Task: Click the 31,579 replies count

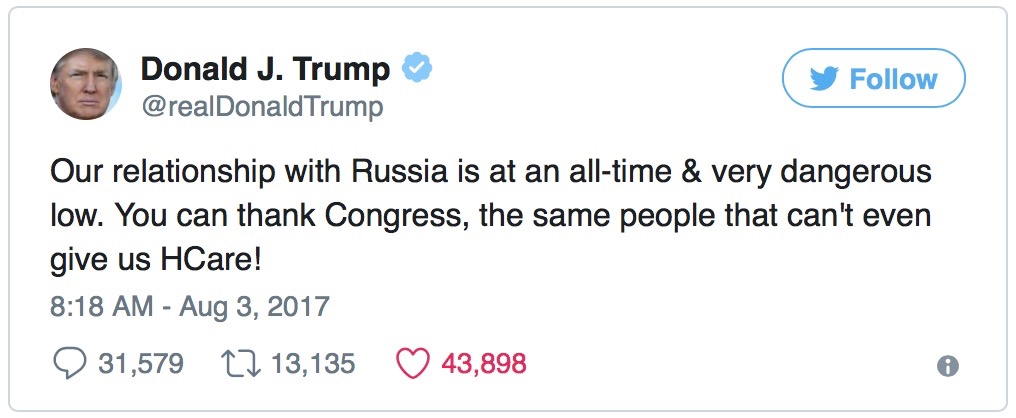Action: click(x=140, y=362)
